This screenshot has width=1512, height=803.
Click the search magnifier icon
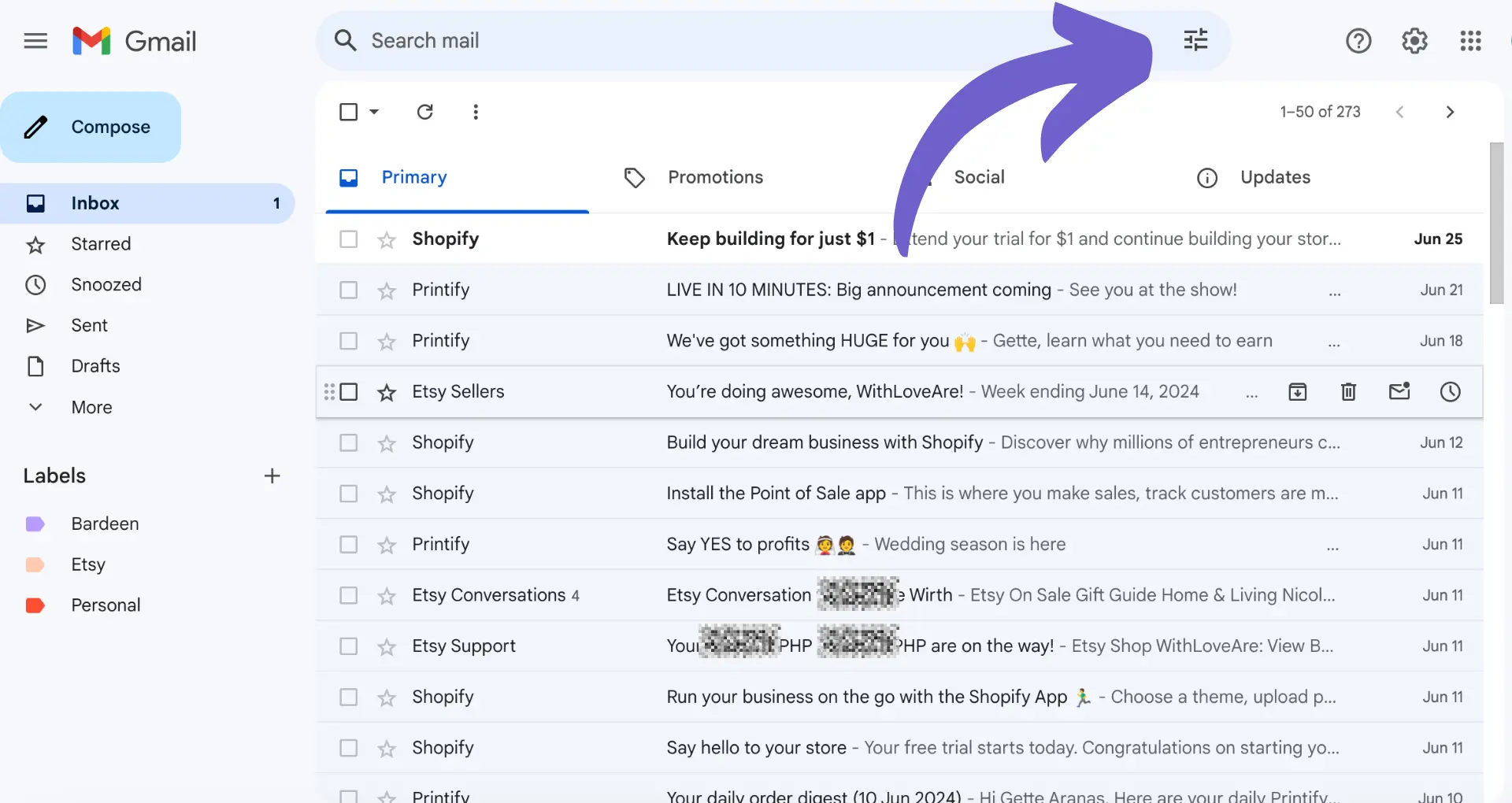(345, 40)
